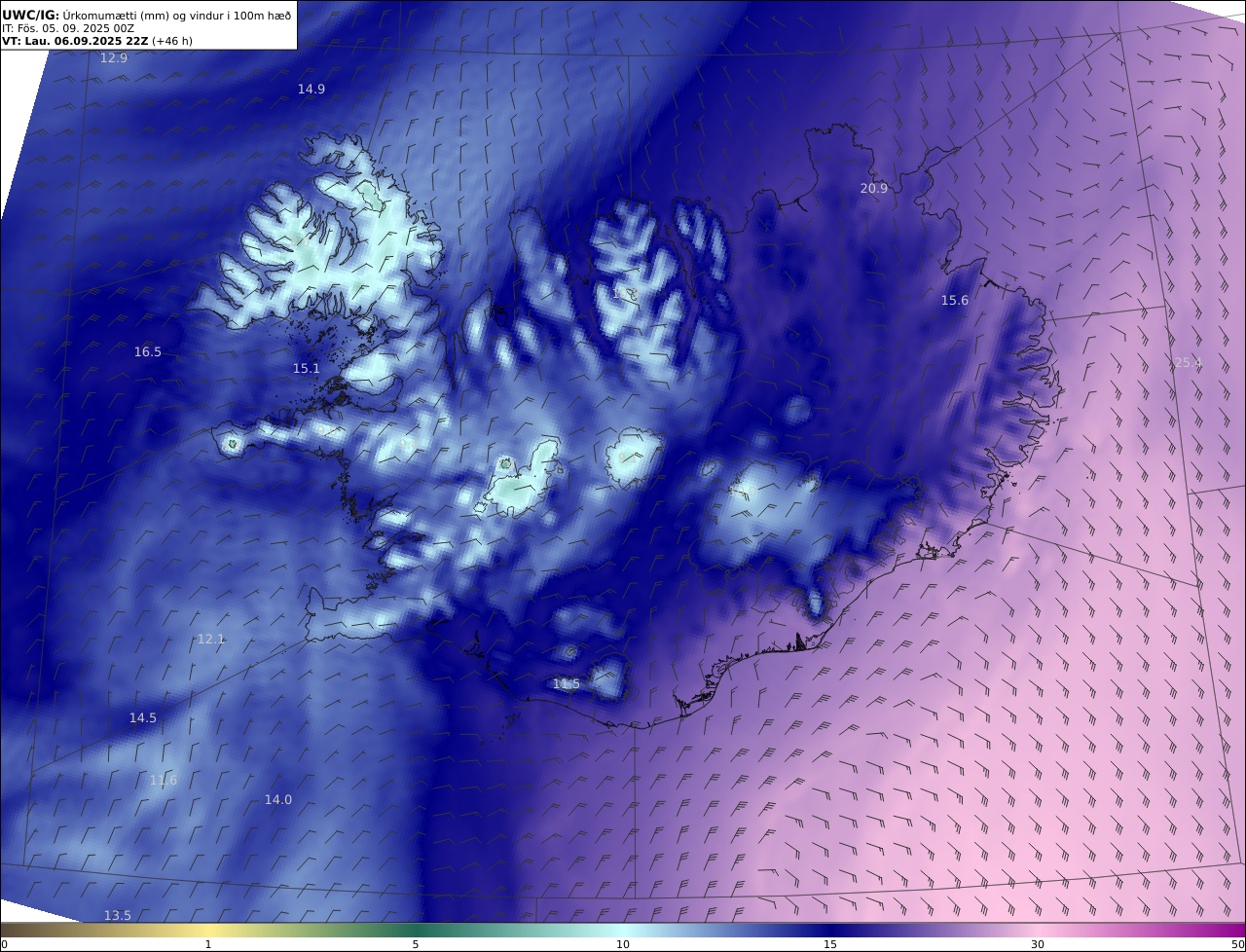Click the 15.1 value label on map
The width and height of the screenshot is (1246, 952).
(x=307, y=369)
